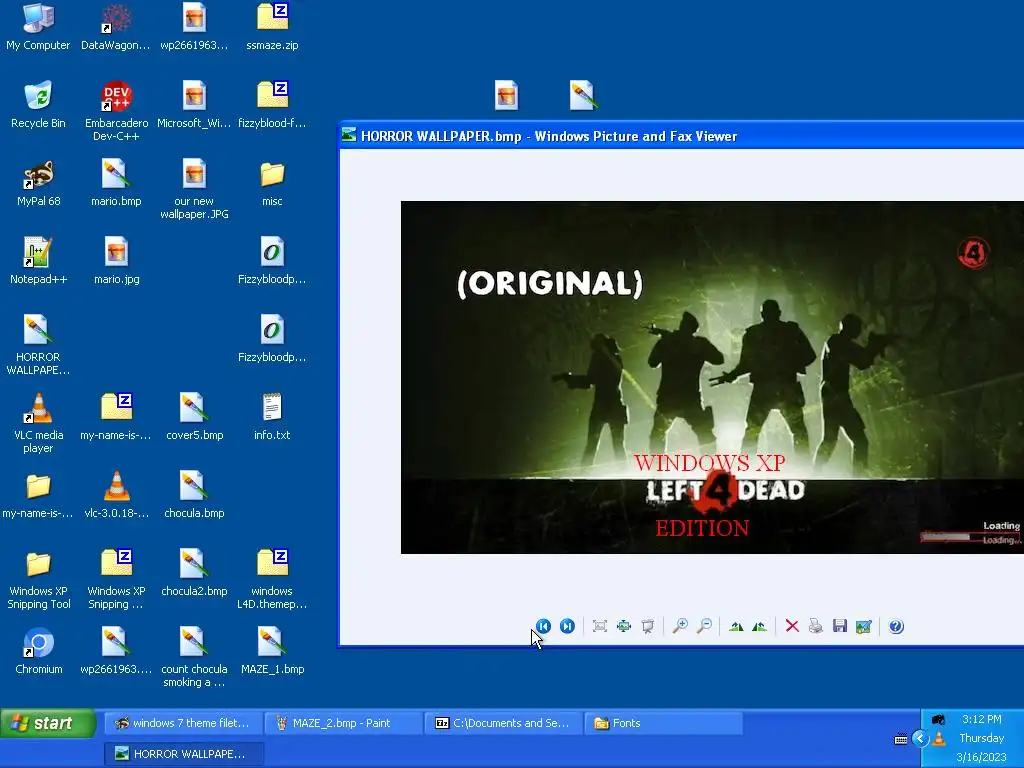This screenshot has width=1024, height=768.
Task: Select the mario.jpg file icon
Action: click(116, 261)
